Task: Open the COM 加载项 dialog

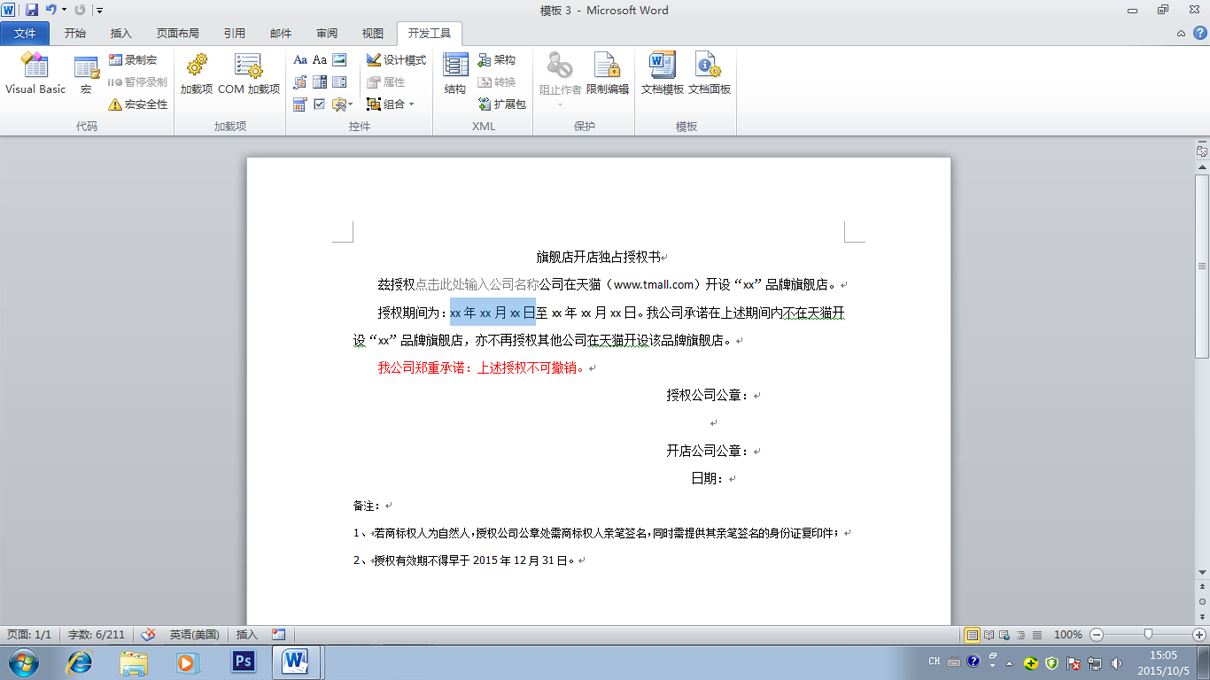Action: (x=249, y=75)
